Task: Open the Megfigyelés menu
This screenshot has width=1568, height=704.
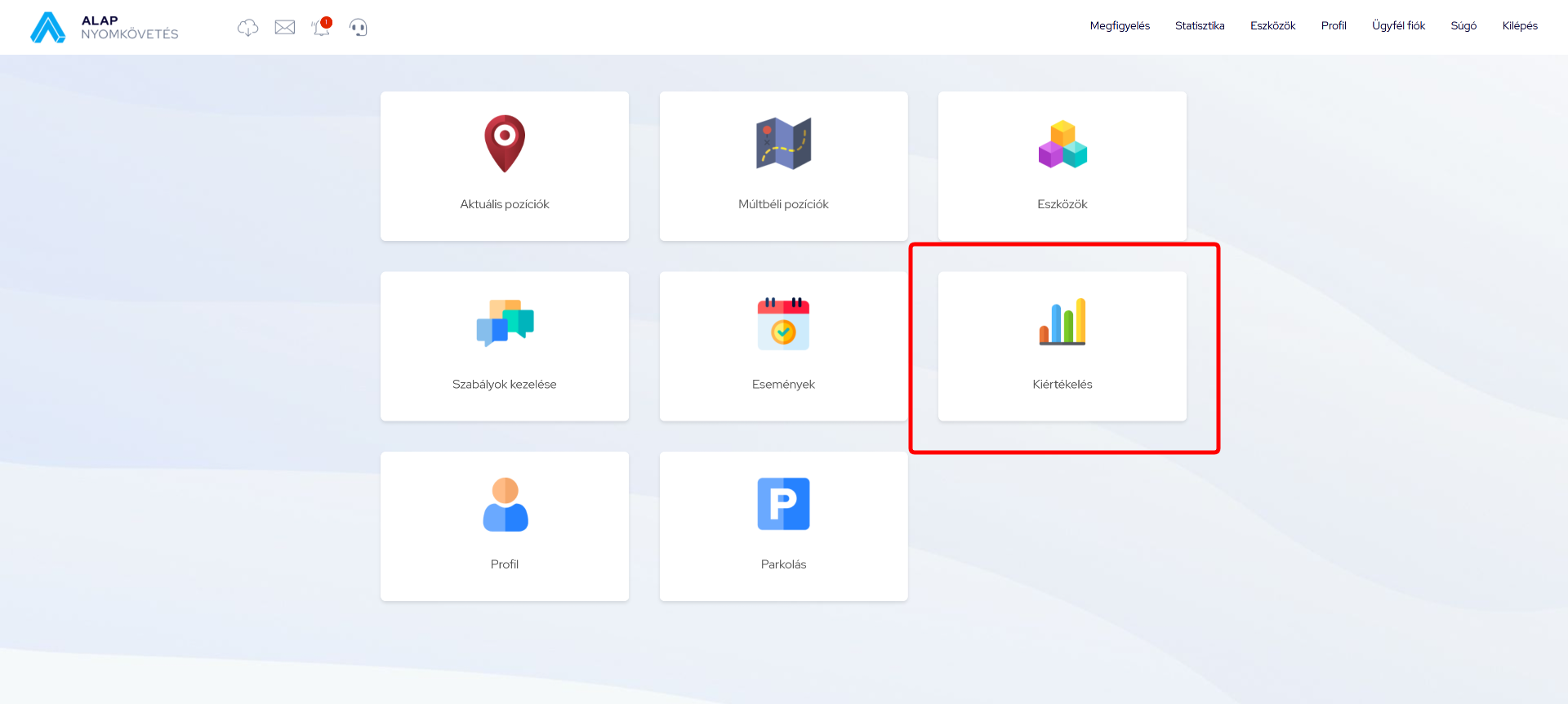Action: (x=1120, y=26)
